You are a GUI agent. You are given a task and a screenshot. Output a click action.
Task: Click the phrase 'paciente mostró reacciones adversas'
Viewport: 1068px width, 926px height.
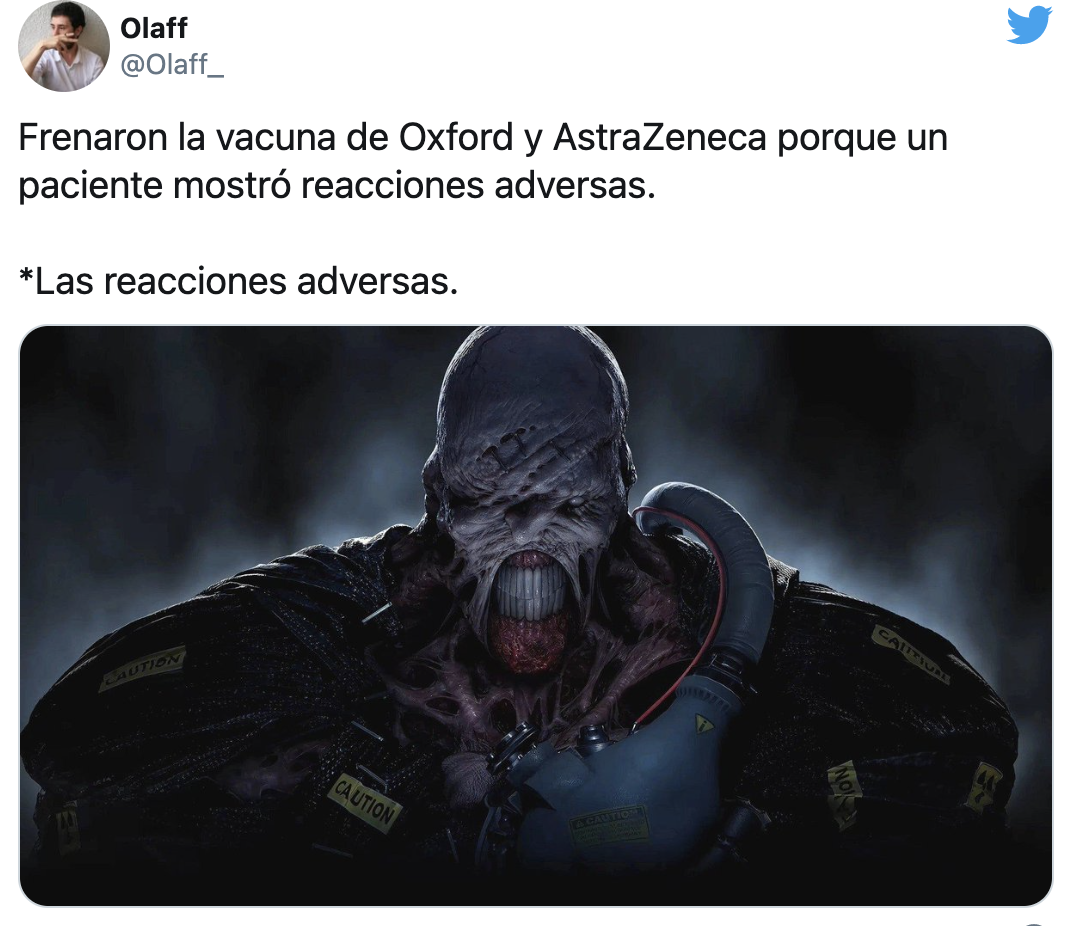[336, 186]
